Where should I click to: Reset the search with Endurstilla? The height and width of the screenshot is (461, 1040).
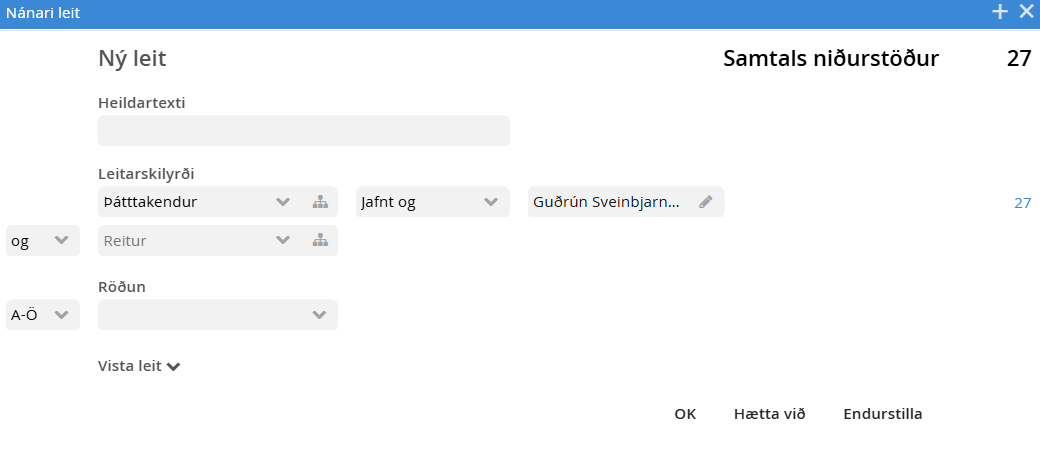point(882,414)
